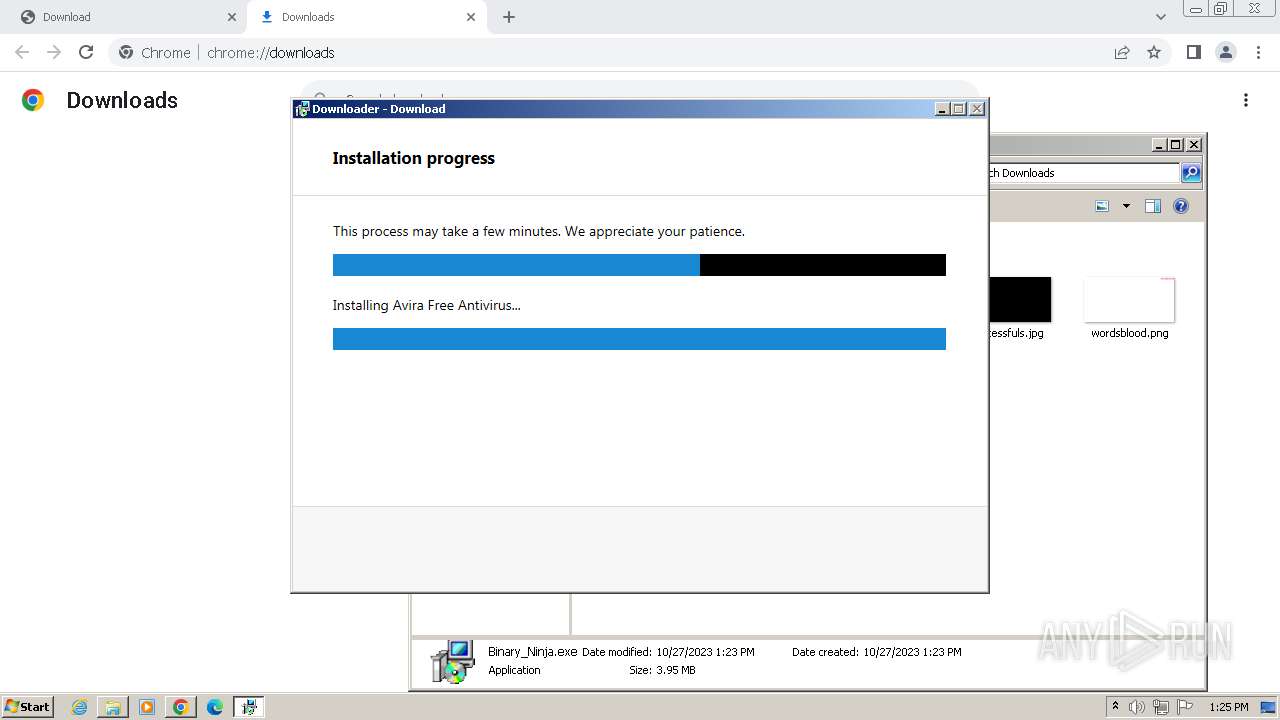Viewport: 1280px width, 720px height.
Task: Open a new Chrome tab
Action: (509, 17)
